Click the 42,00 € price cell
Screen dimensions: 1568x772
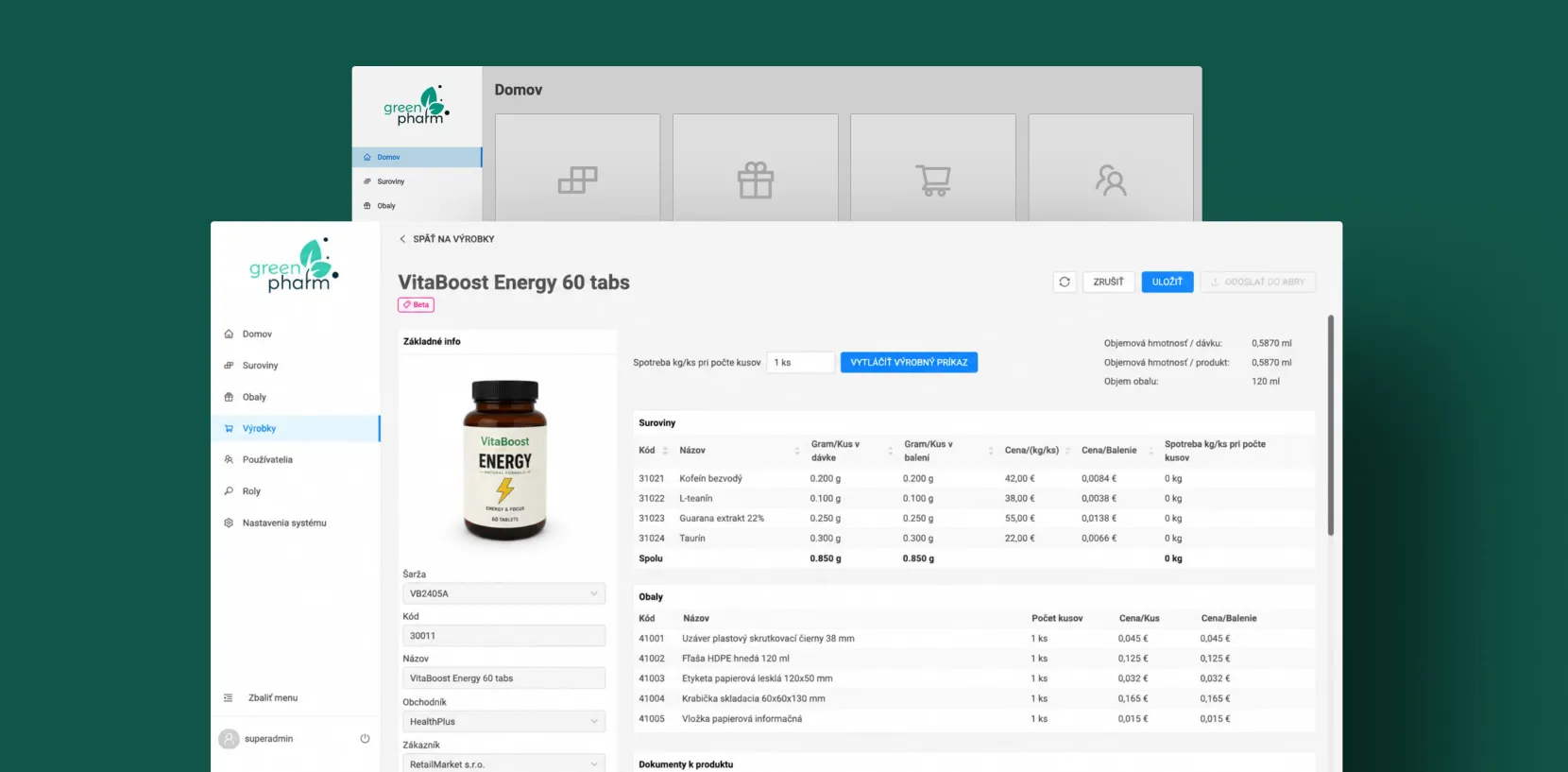(1019, 478)
